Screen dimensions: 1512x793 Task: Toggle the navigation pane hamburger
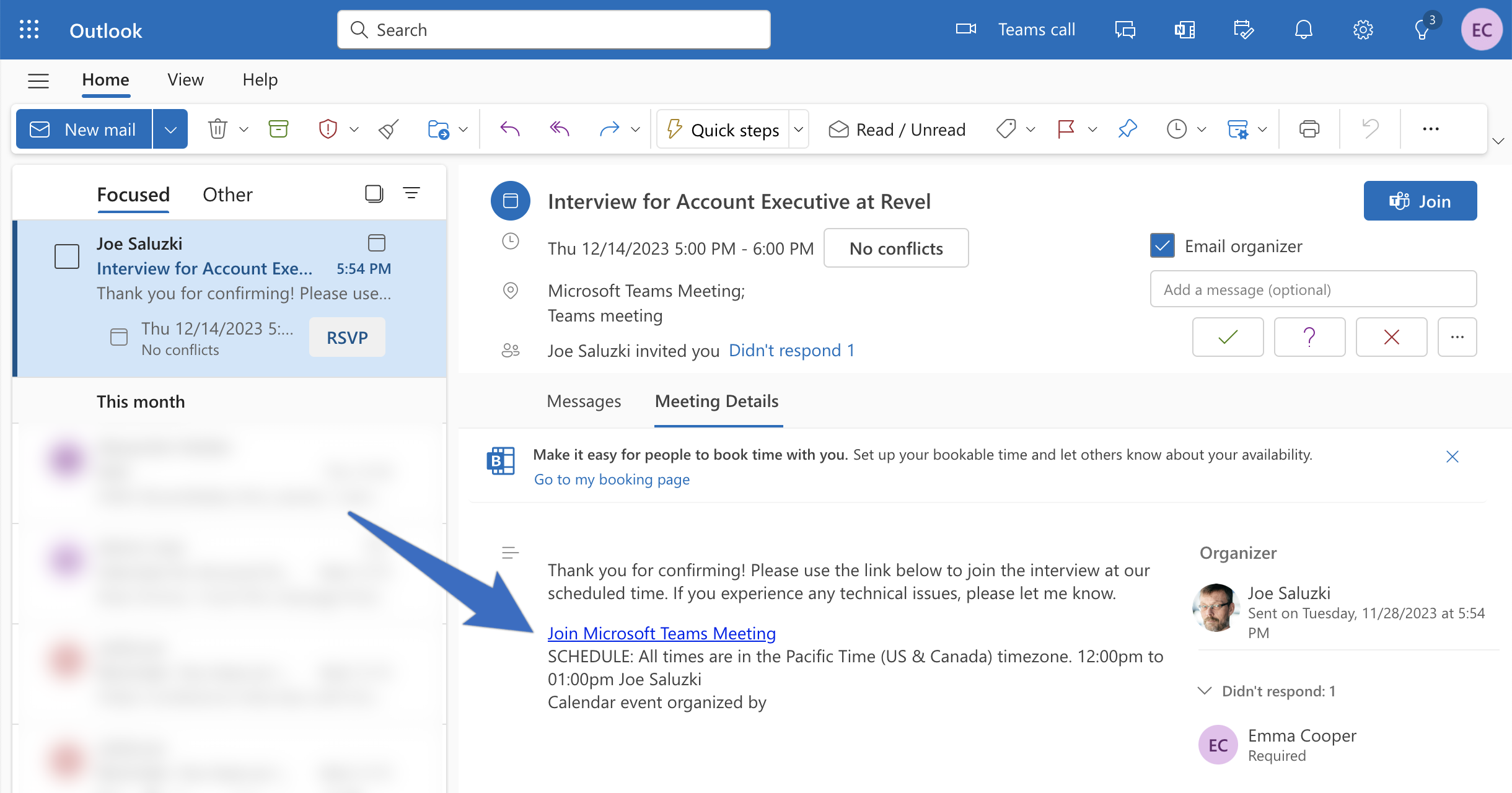tap(38, 80)
